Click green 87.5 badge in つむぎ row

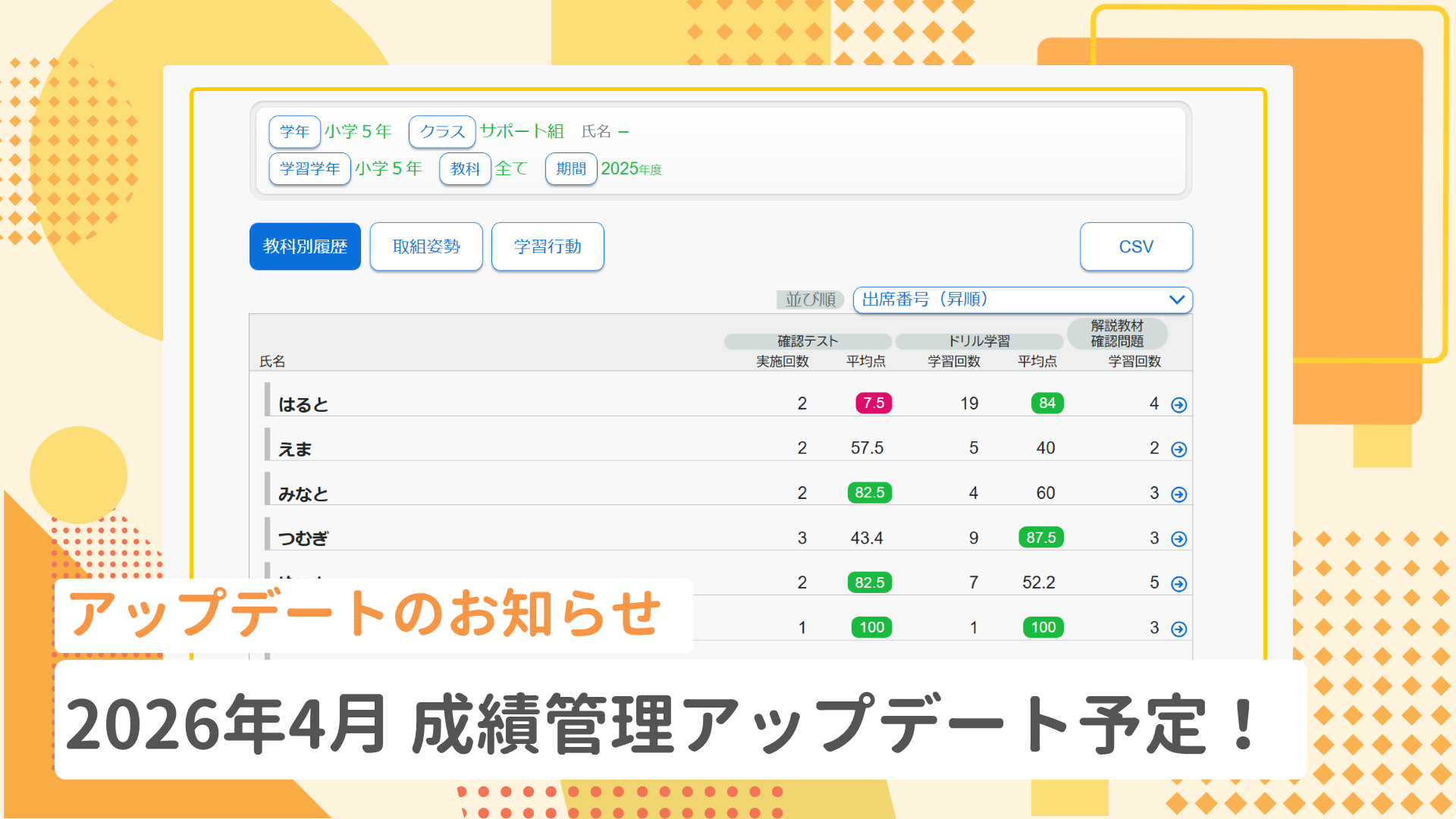(x=1040, y=538)
